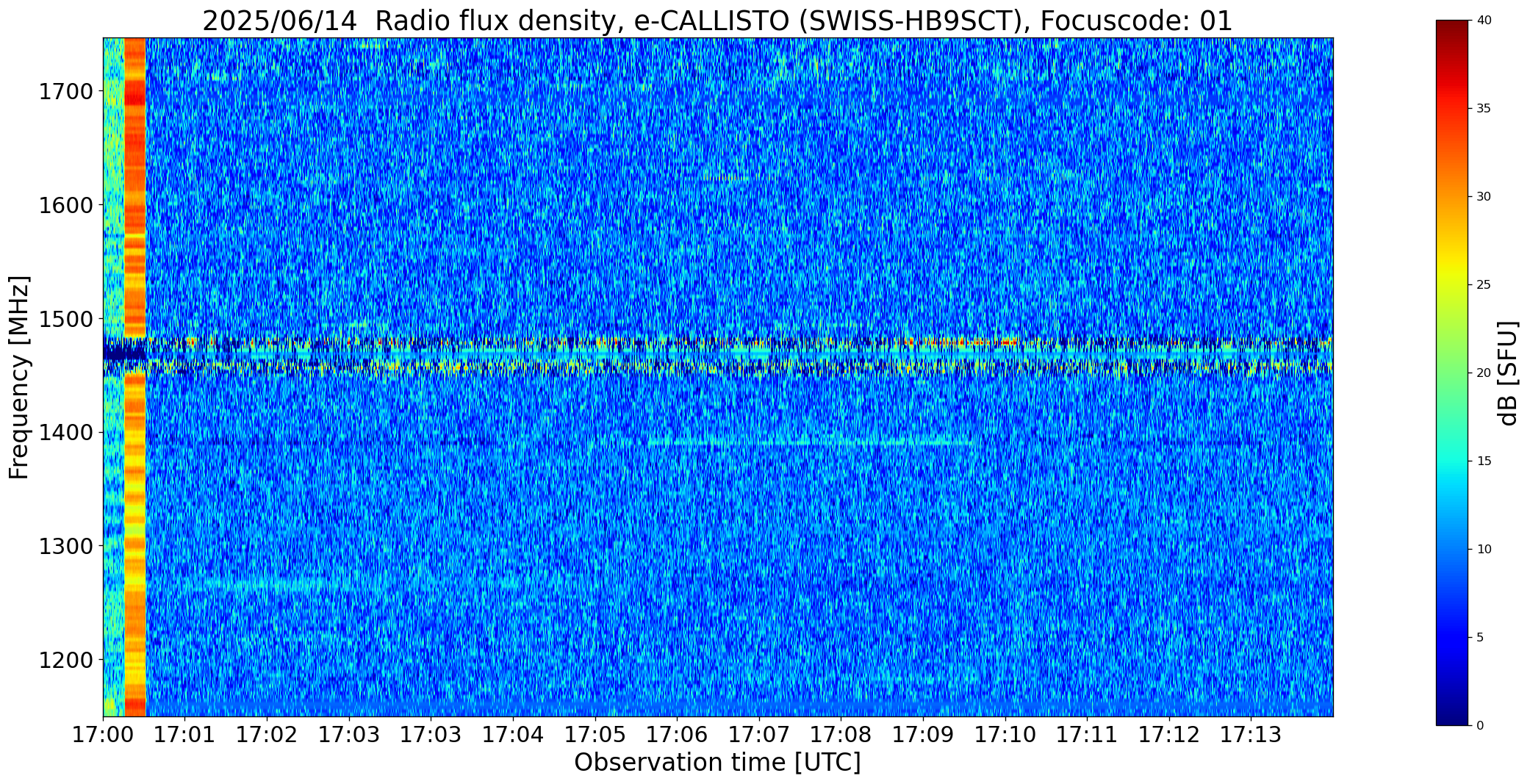
Task: Click the Observation time [UTC] axis label
Action: tap(717, 763)
